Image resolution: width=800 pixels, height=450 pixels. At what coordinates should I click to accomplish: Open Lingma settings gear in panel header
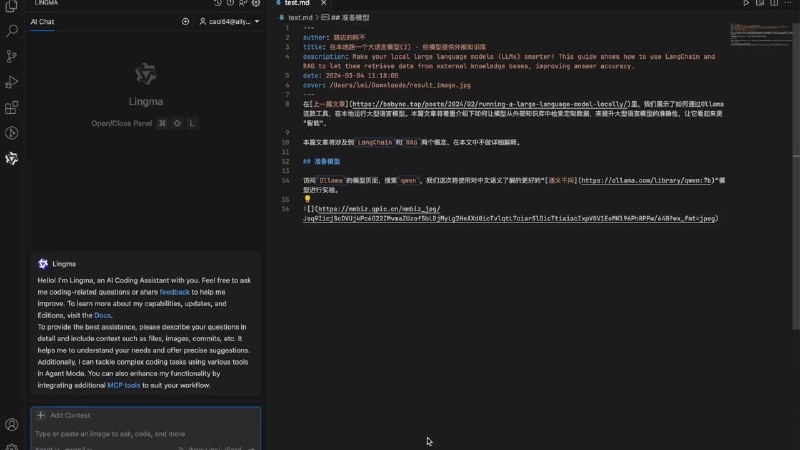click(256, 4)
